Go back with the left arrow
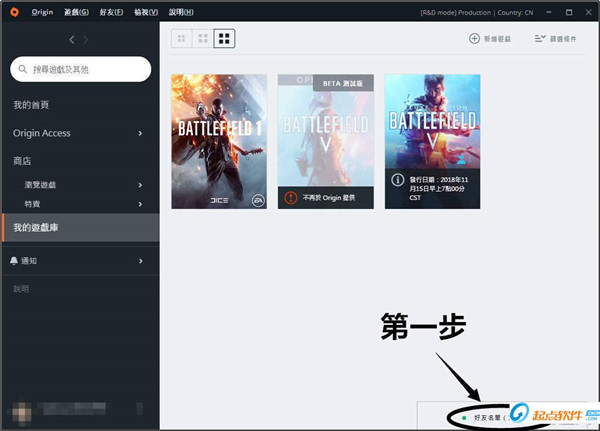600x431 pixels. pyautogui.click(x=72, y=39)
